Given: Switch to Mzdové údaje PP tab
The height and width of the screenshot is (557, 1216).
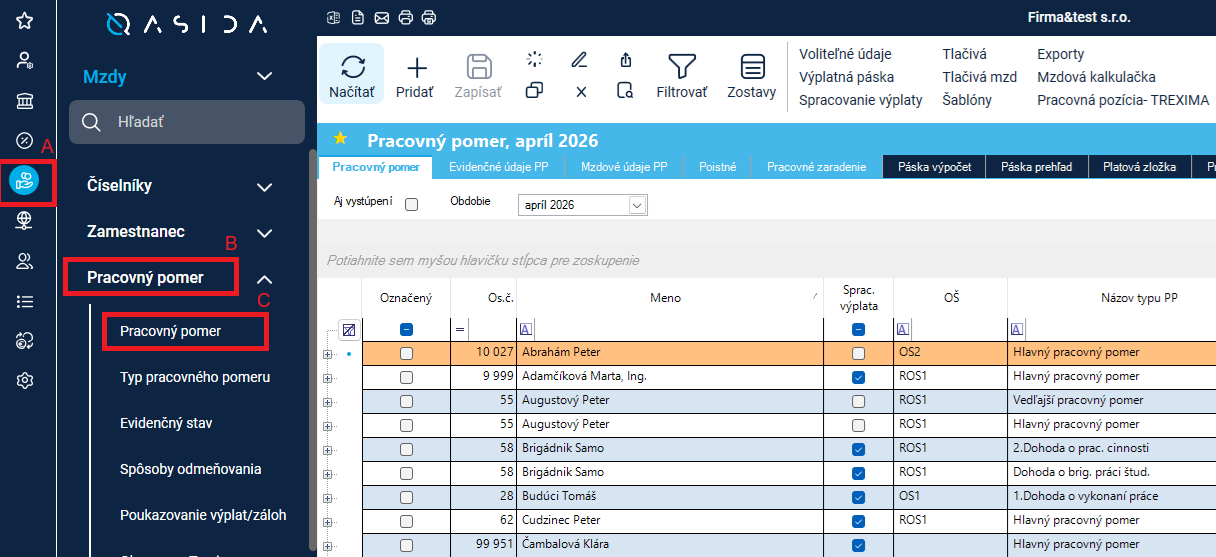Looking at the screenshot, I should 624,167.
